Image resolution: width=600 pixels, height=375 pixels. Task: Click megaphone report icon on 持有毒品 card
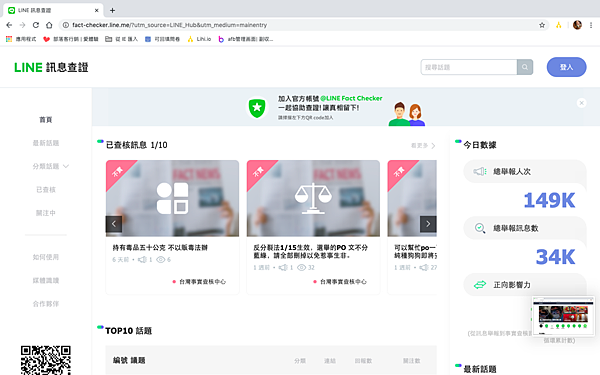click(142, 259)
